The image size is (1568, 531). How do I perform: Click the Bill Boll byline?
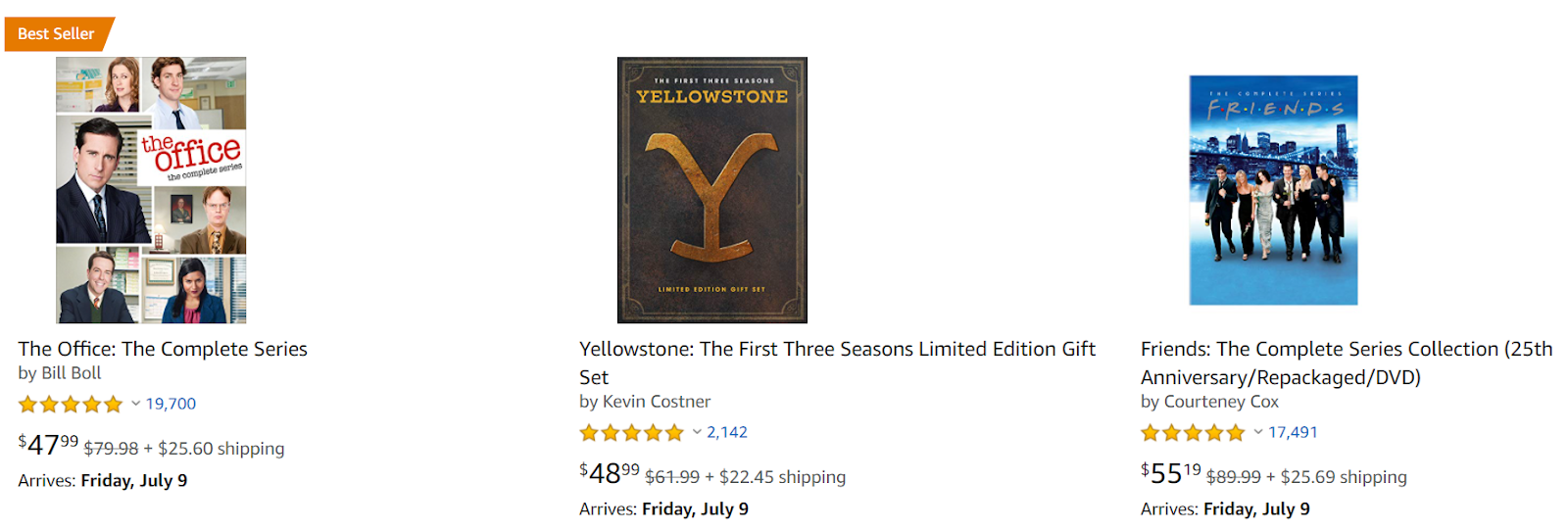point(71,373)
